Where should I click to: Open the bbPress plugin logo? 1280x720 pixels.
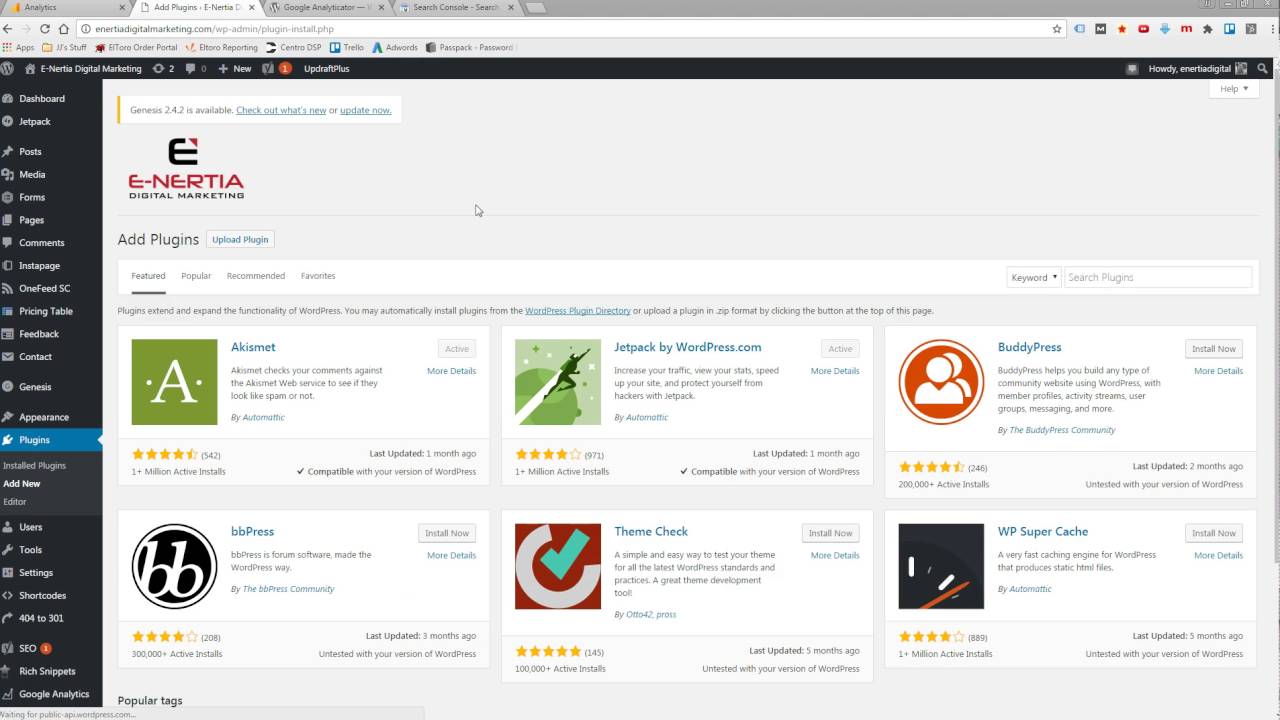[174, 566]
